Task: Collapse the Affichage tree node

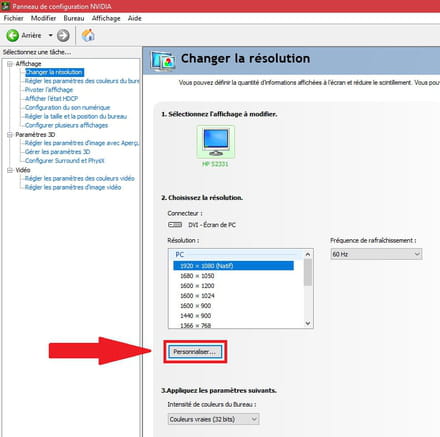Action: coord(10,63)
